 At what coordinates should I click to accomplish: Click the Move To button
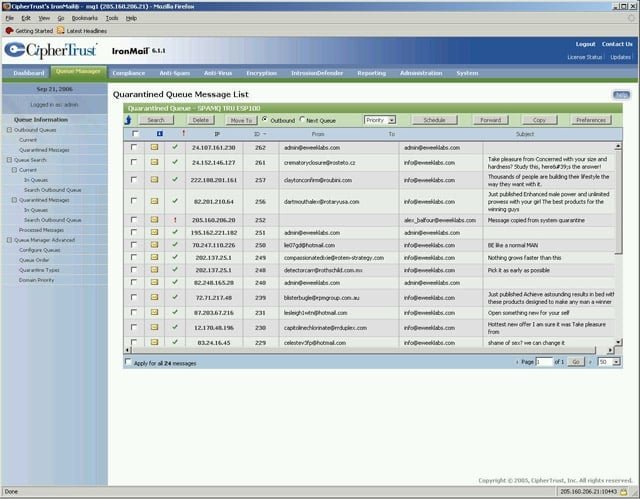[x=241, y=120]
